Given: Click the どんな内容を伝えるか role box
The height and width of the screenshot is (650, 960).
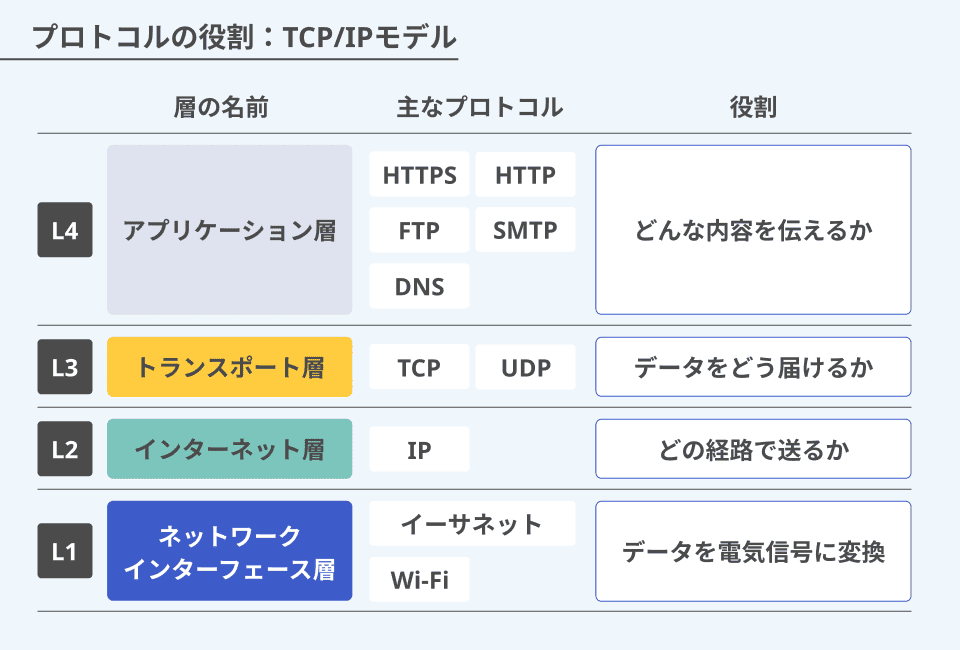Looking at the screenshot, I should [753, 230].
